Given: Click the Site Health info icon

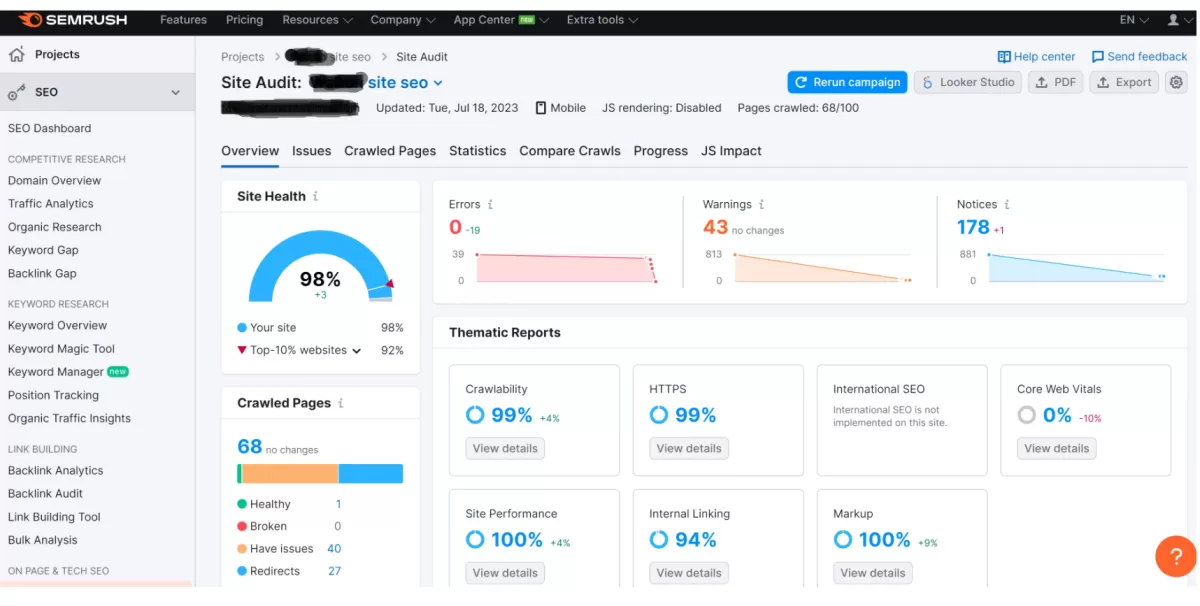Looking at the screenshot, I should (x=315, y=196).
